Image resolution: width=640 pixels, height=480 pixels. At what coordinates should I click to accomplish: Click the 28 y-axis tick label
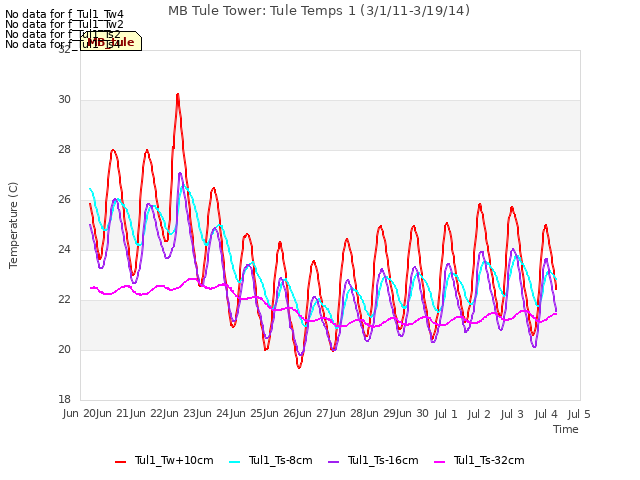point(64,149)
